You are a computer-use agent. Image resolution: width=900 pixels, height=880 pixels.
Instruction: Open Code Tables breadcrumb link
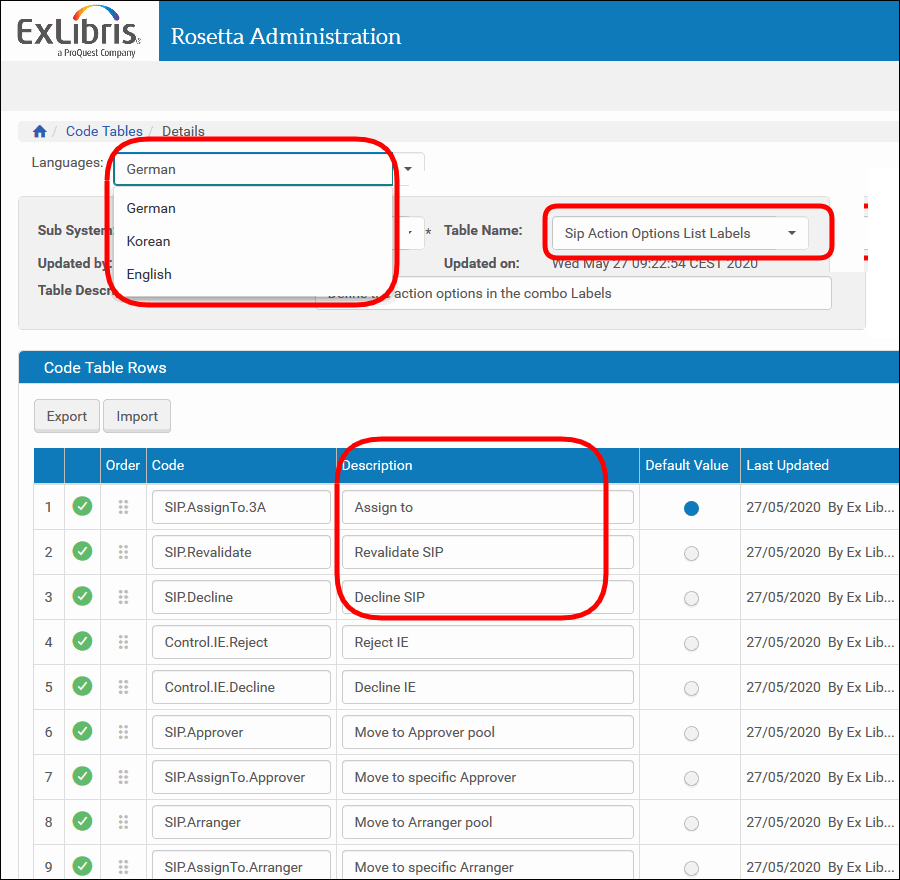click(x=104, y=131)
